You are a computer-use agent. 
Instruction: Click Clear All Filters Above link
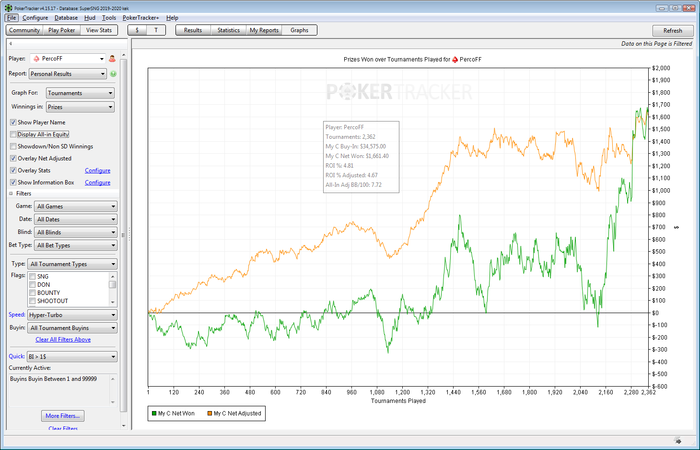click(63, 340)
